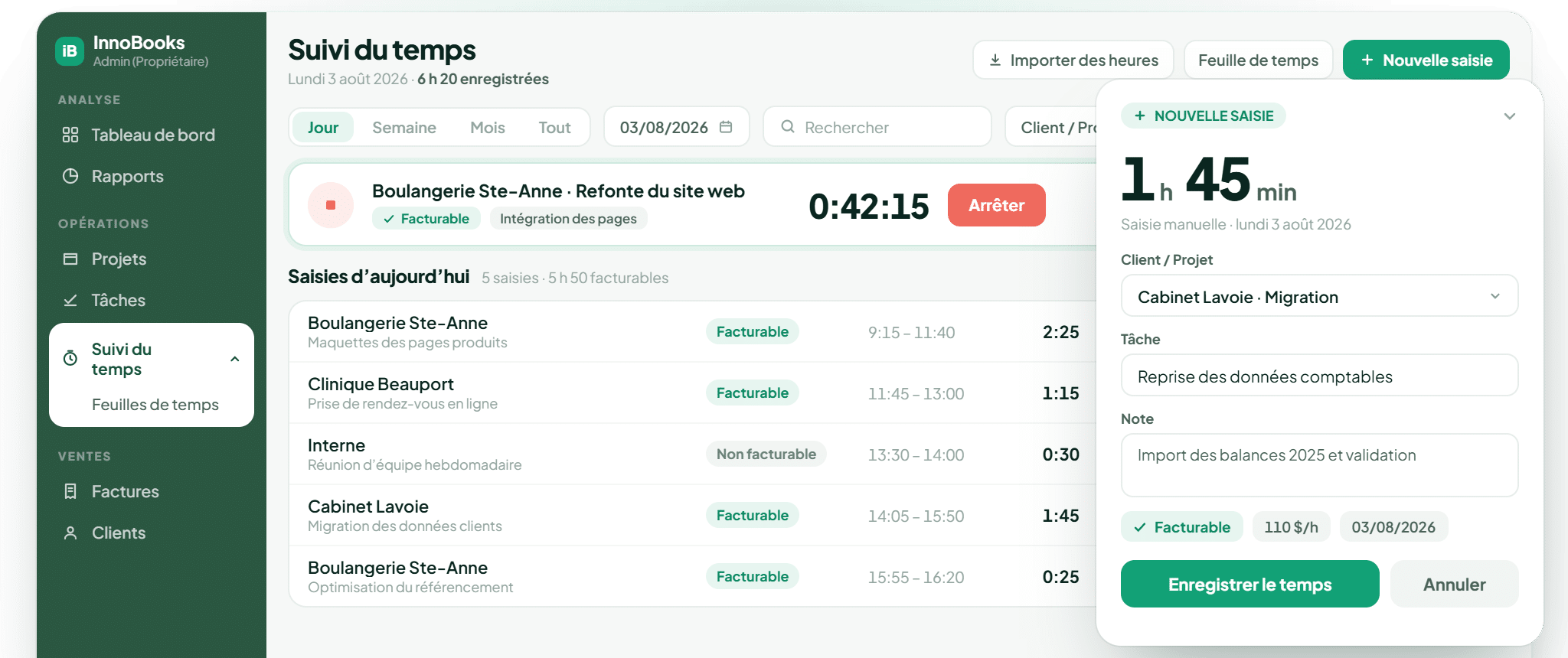The image size is (1568, 658).
Task: Toggle Facturable chip in new entry panel
Action: (1181, 526)
